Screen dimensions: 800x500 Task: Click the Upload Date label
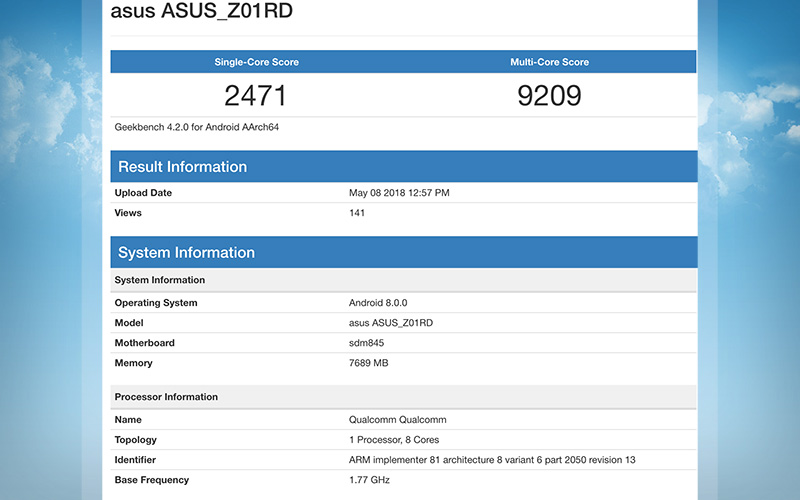click(x=143, y=193)
